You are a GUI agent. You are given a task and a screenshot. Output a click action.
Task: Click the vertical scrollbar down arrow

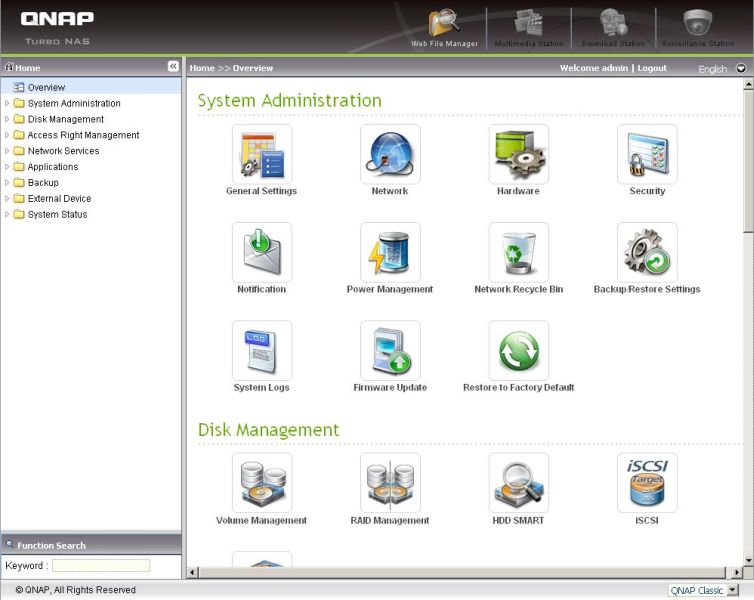point(748,560)
